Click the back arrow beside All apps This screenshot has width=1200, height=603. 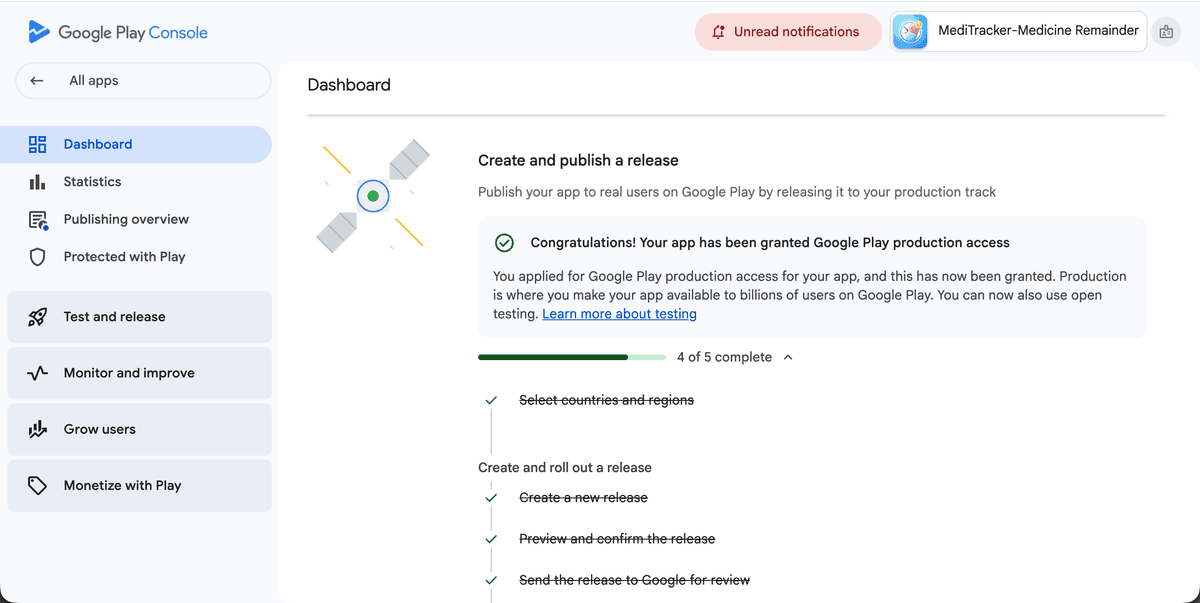[x=37, y=81]
